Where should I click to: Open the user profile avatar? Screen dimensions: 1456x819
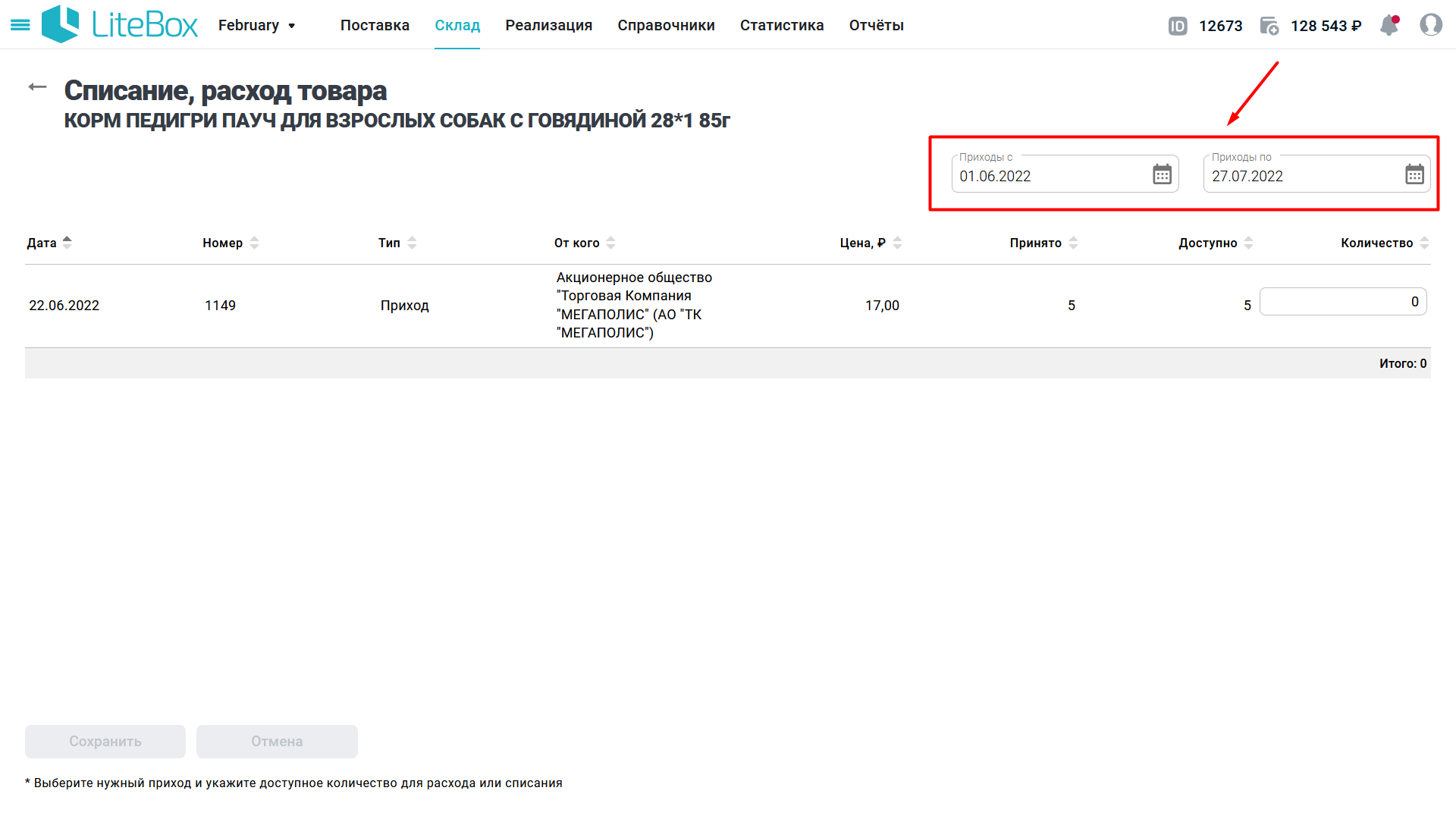[x=1431, y=25]
